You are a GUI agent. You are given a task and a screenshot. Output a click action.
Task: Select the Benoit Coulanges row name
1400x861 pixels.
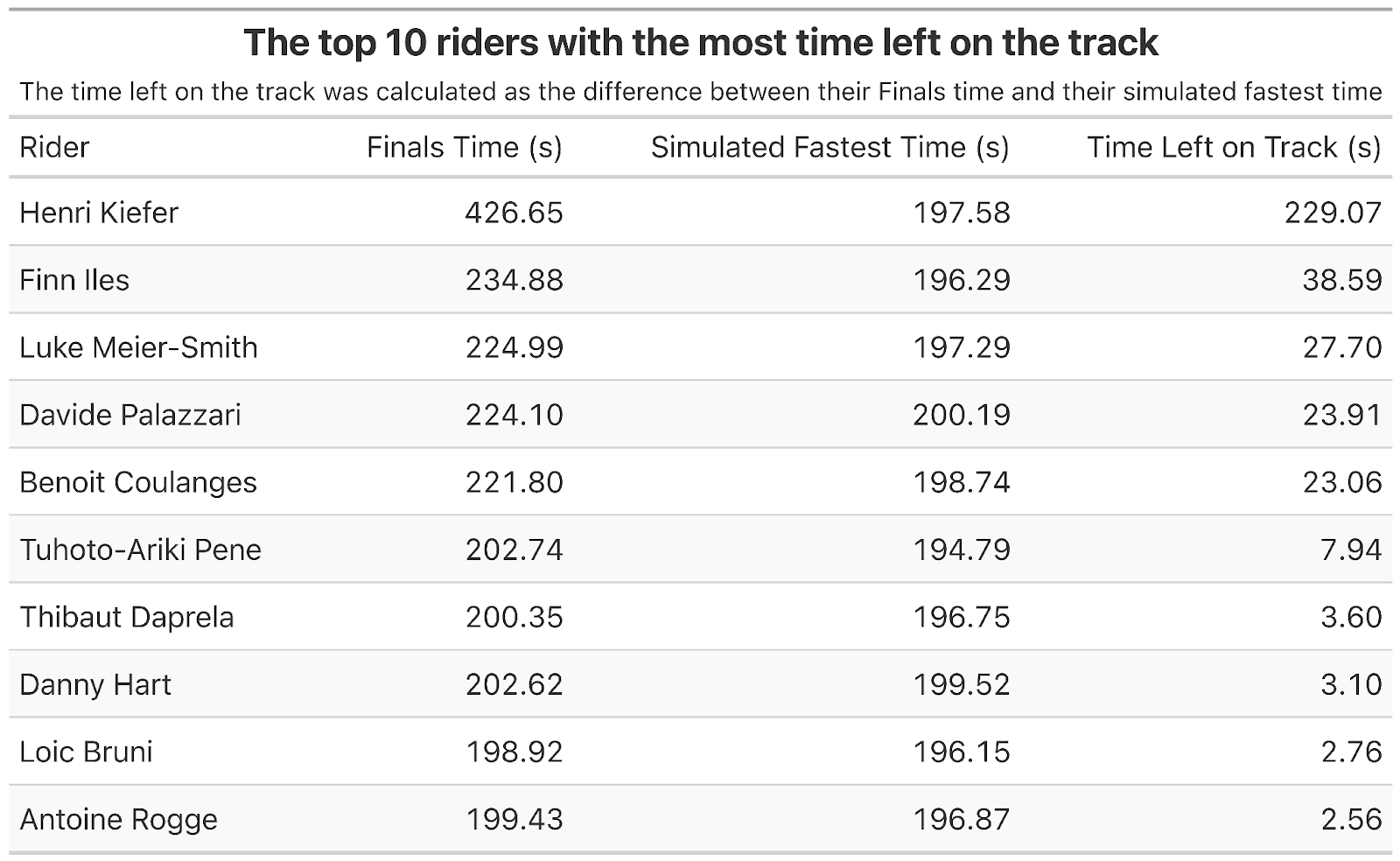[138, 482]
